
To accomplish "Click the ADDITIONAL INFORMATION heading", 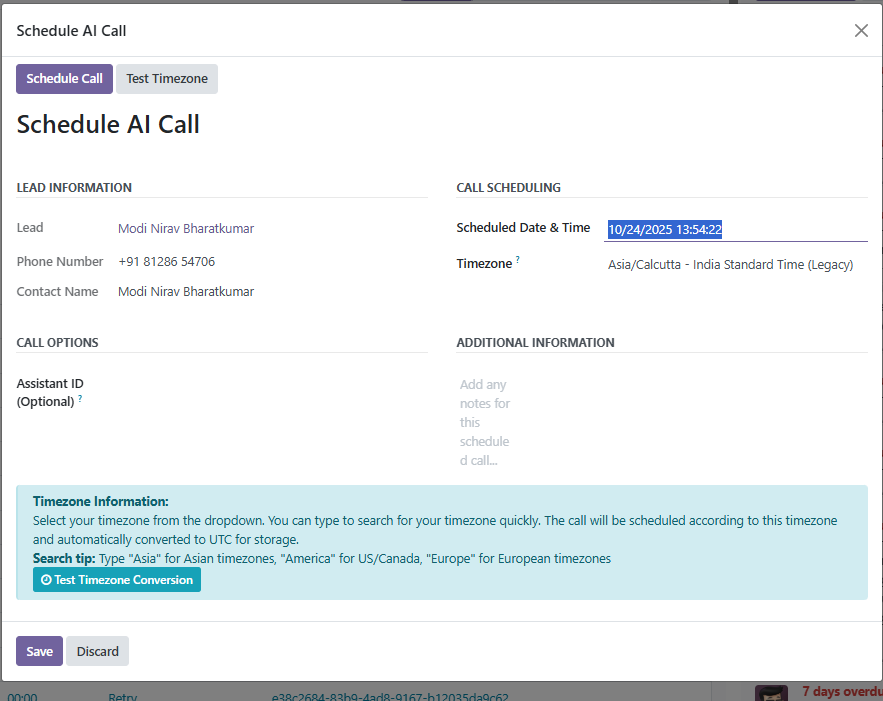I will click(536, 342).
